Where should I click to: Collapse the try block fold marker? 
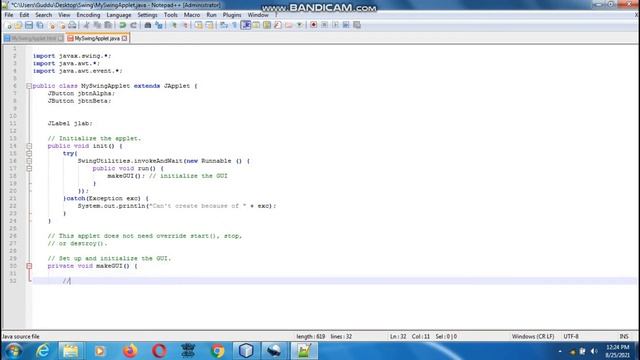point(29,153)
